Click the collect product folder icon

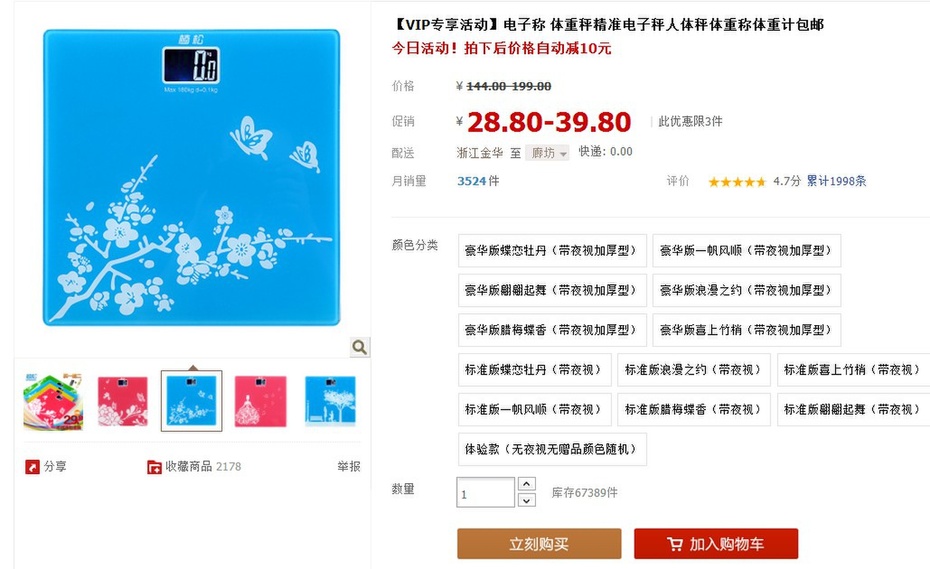[154, 467]
